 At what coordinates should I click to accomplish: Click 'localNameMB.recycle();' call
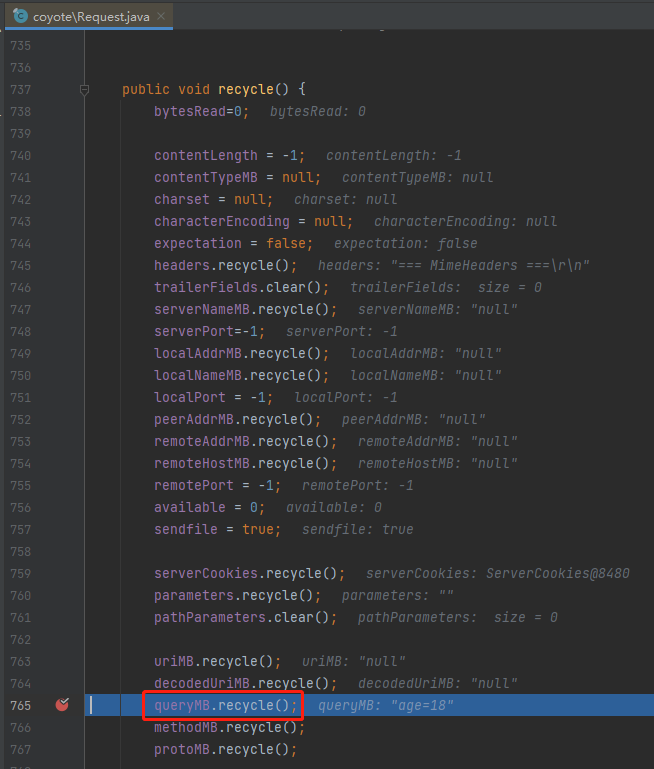pyautogui.click(x=241, y=376)
